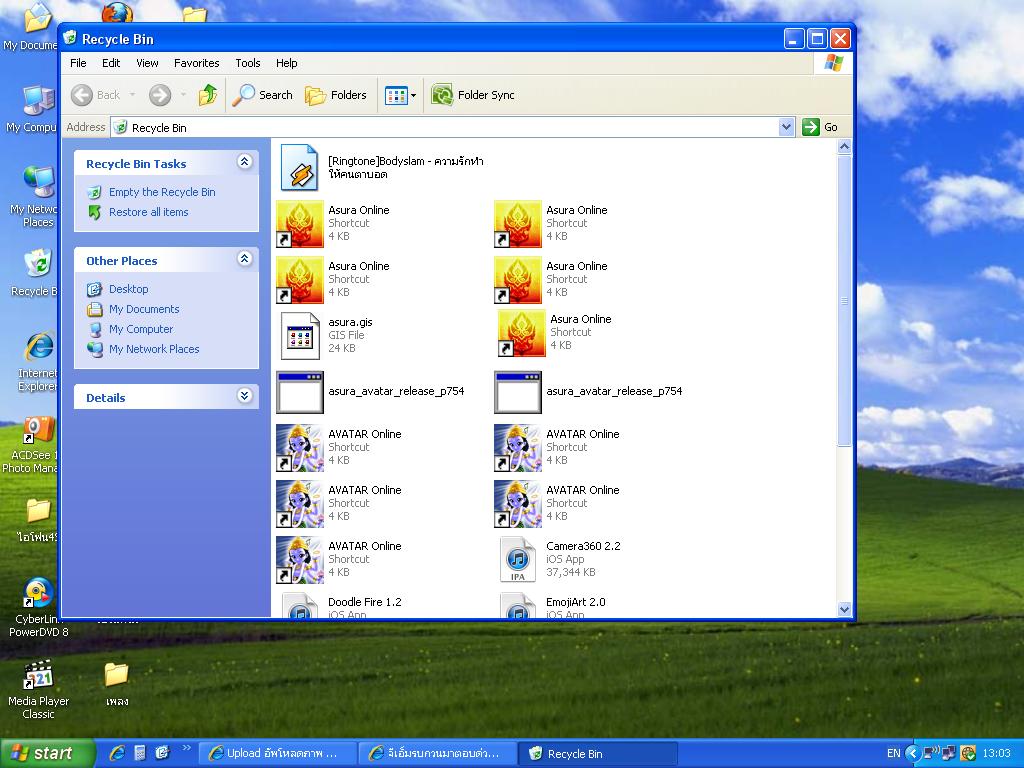Select the asura.gis file icon
This screenshot has height=768, width=1024.
pos(300,336)
